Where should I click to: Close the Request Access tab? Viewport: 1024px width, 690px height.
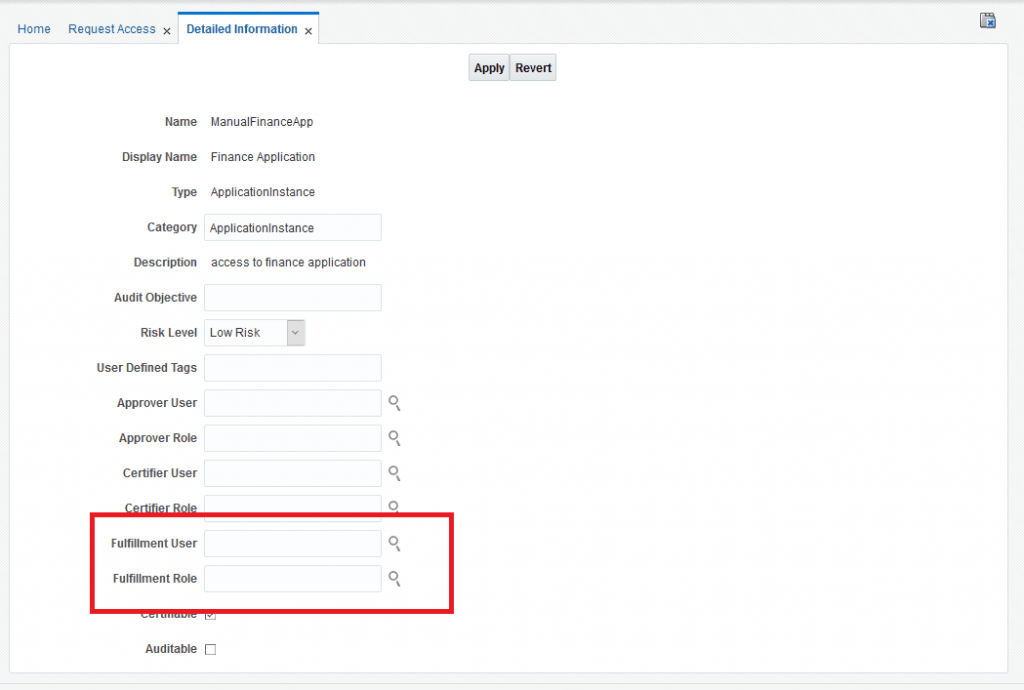[167, 31]
